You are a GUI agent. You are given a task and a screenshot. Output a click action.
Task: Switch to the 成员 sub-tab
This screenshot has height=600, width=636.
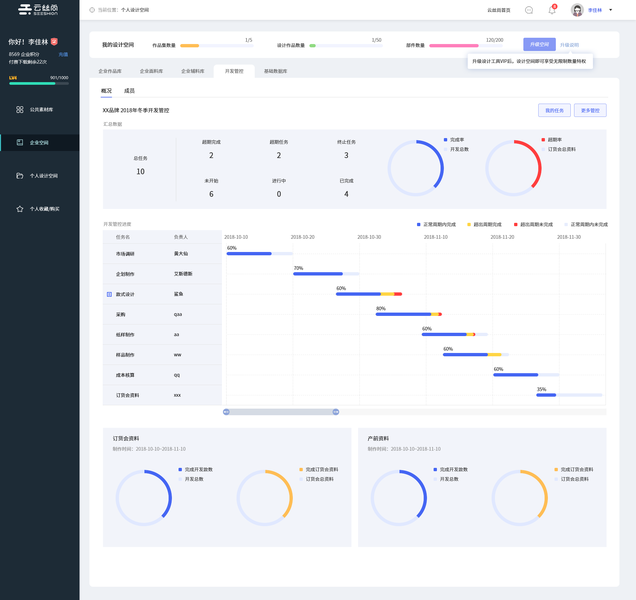[x=129, y=91]
